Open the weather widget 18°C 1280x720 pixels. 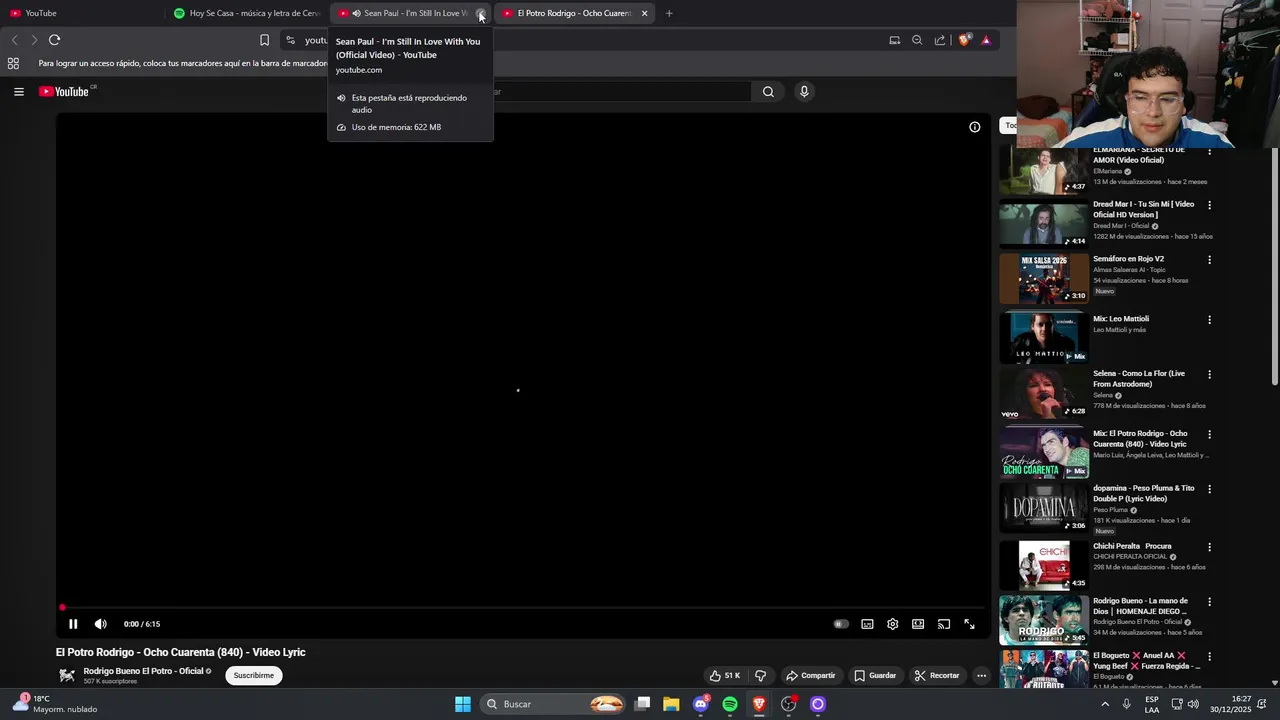click(55, 704)
